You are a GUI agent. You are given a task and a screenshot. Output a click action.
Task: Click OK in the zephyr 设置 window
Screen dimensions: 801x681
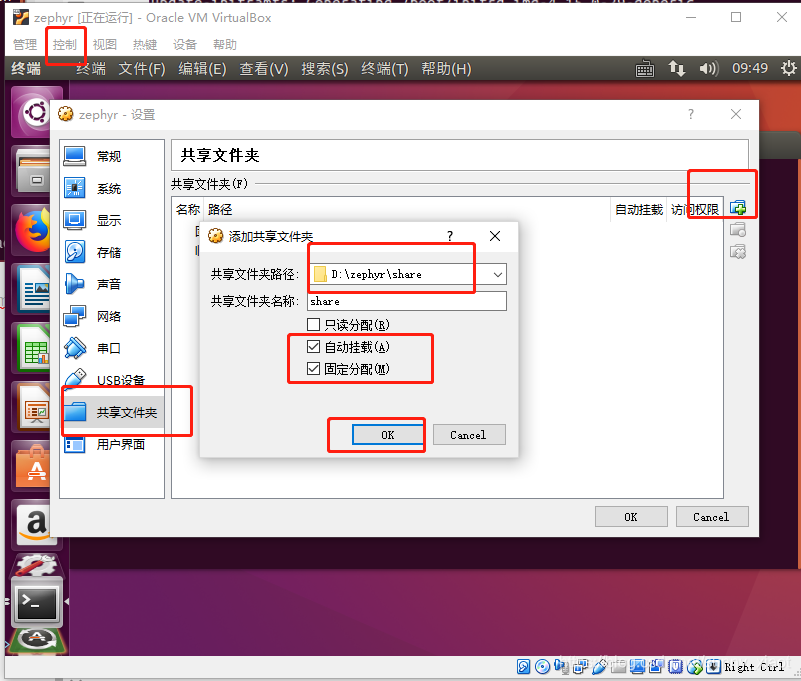click(631, 517)
